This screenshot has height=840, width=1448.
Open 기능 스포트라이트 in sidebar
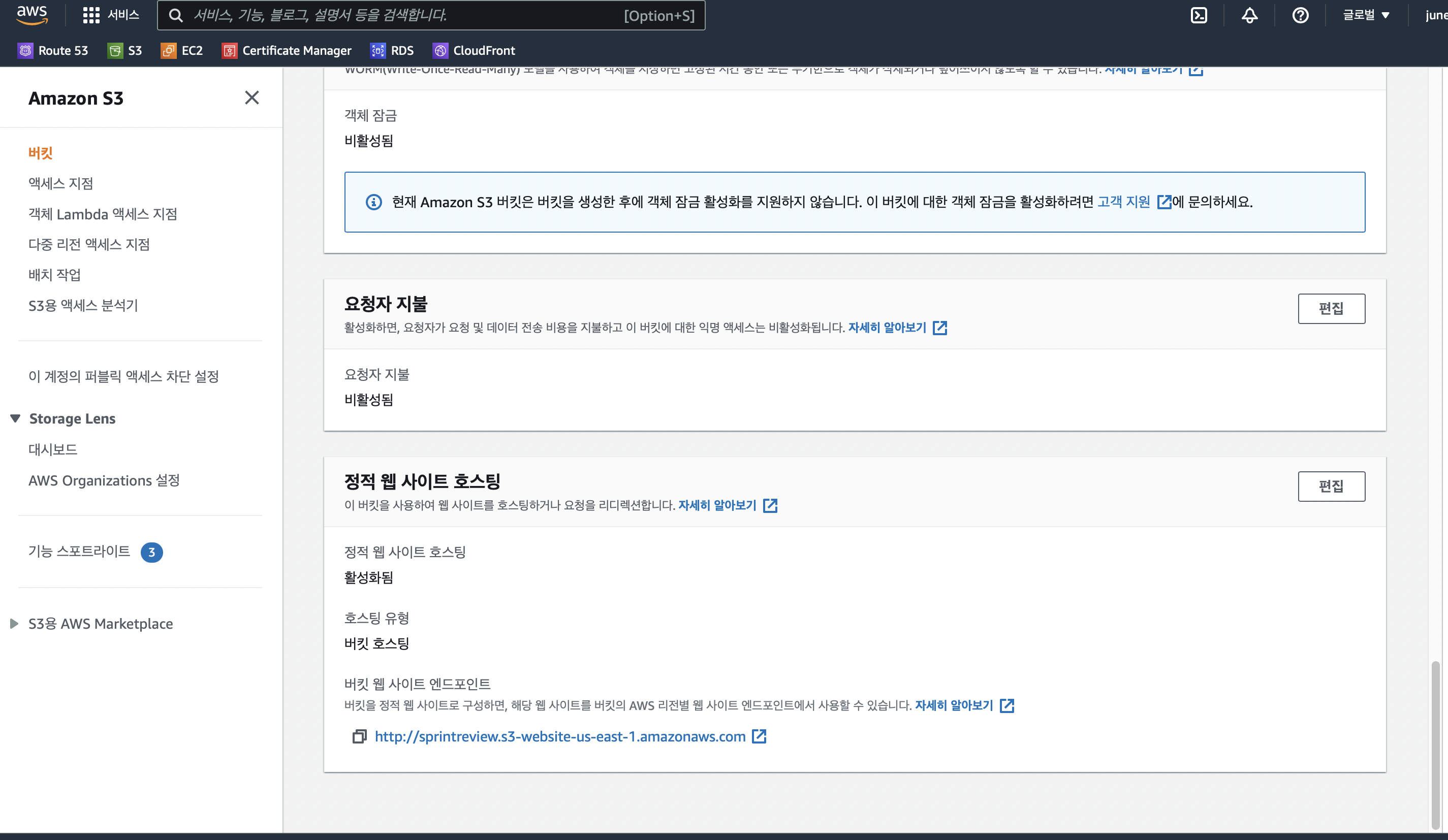pyautogui.click(x=79, y=551)
